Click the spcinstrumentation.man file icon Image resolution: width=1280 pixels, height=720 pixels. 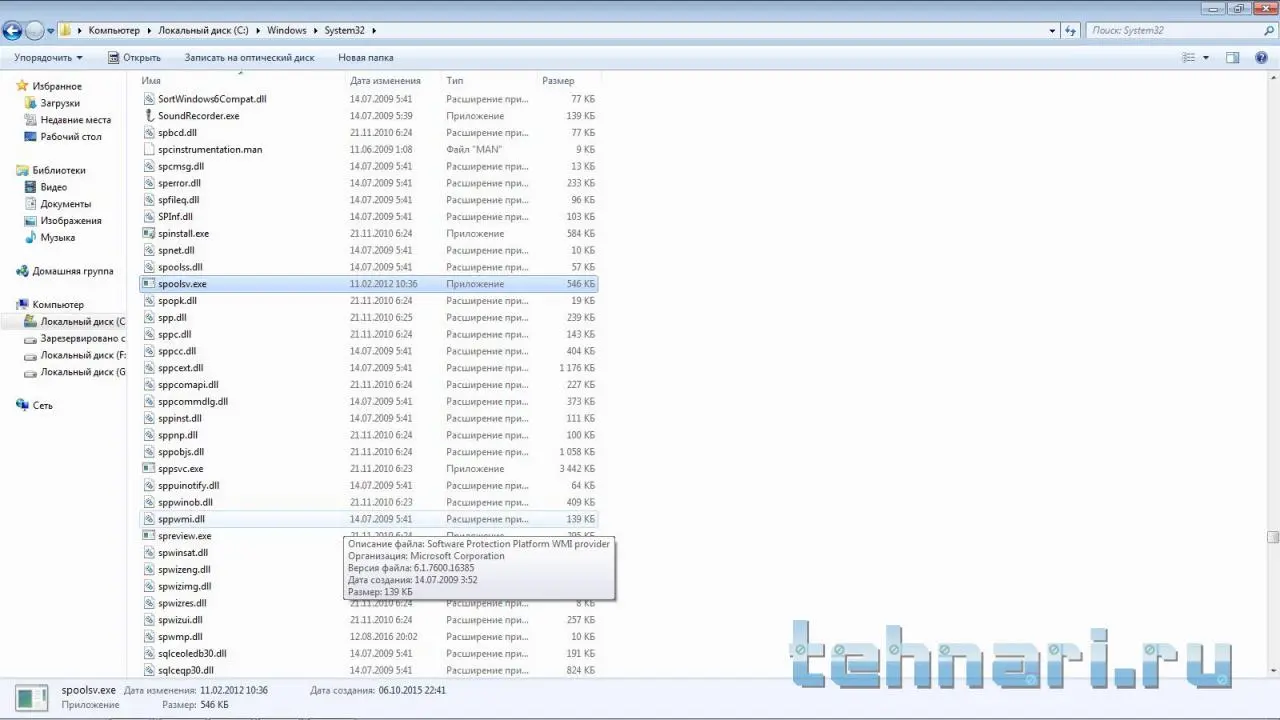point(150,150)
